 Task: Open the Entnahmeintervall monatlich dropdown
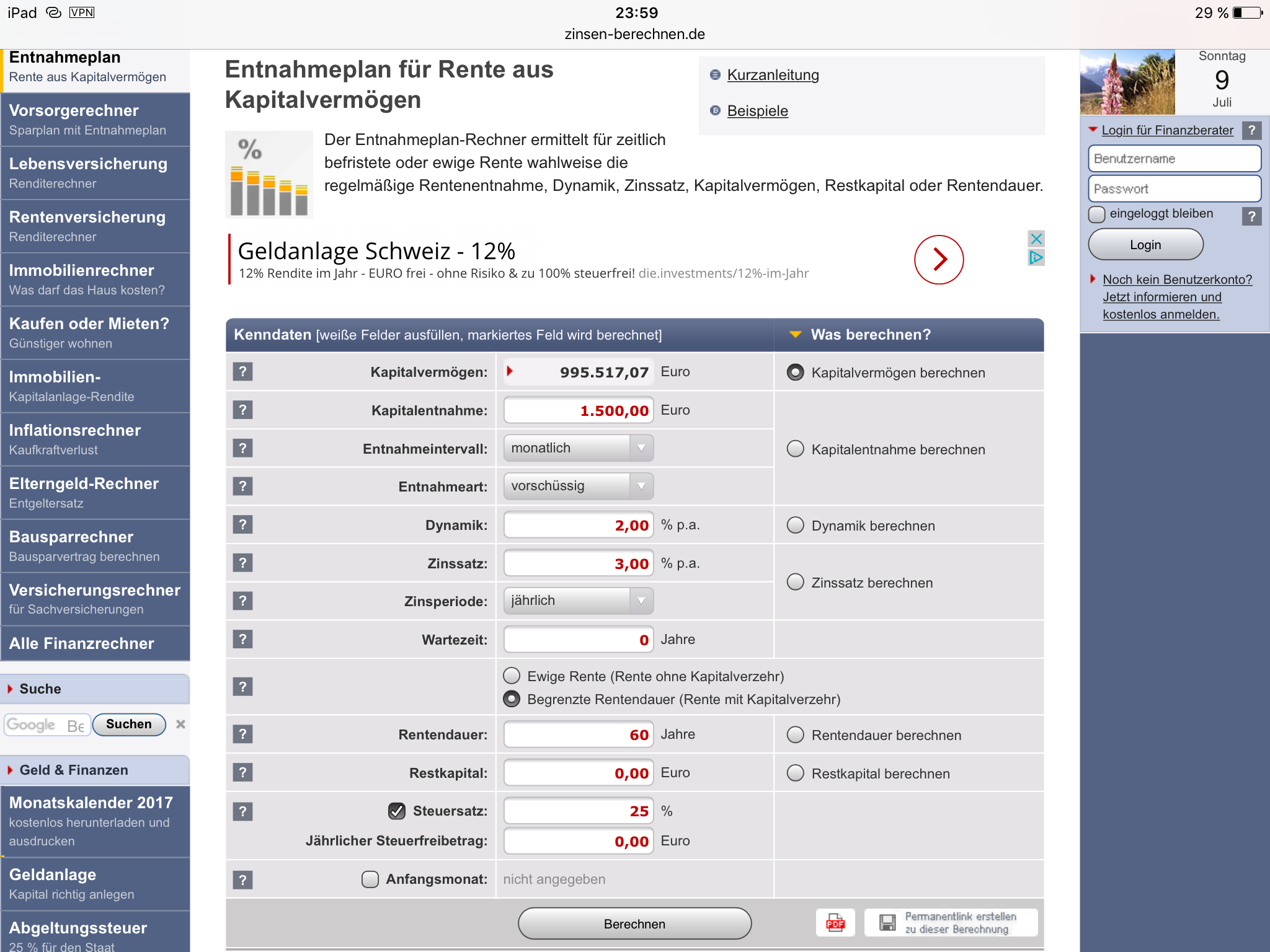coord(578,448)
